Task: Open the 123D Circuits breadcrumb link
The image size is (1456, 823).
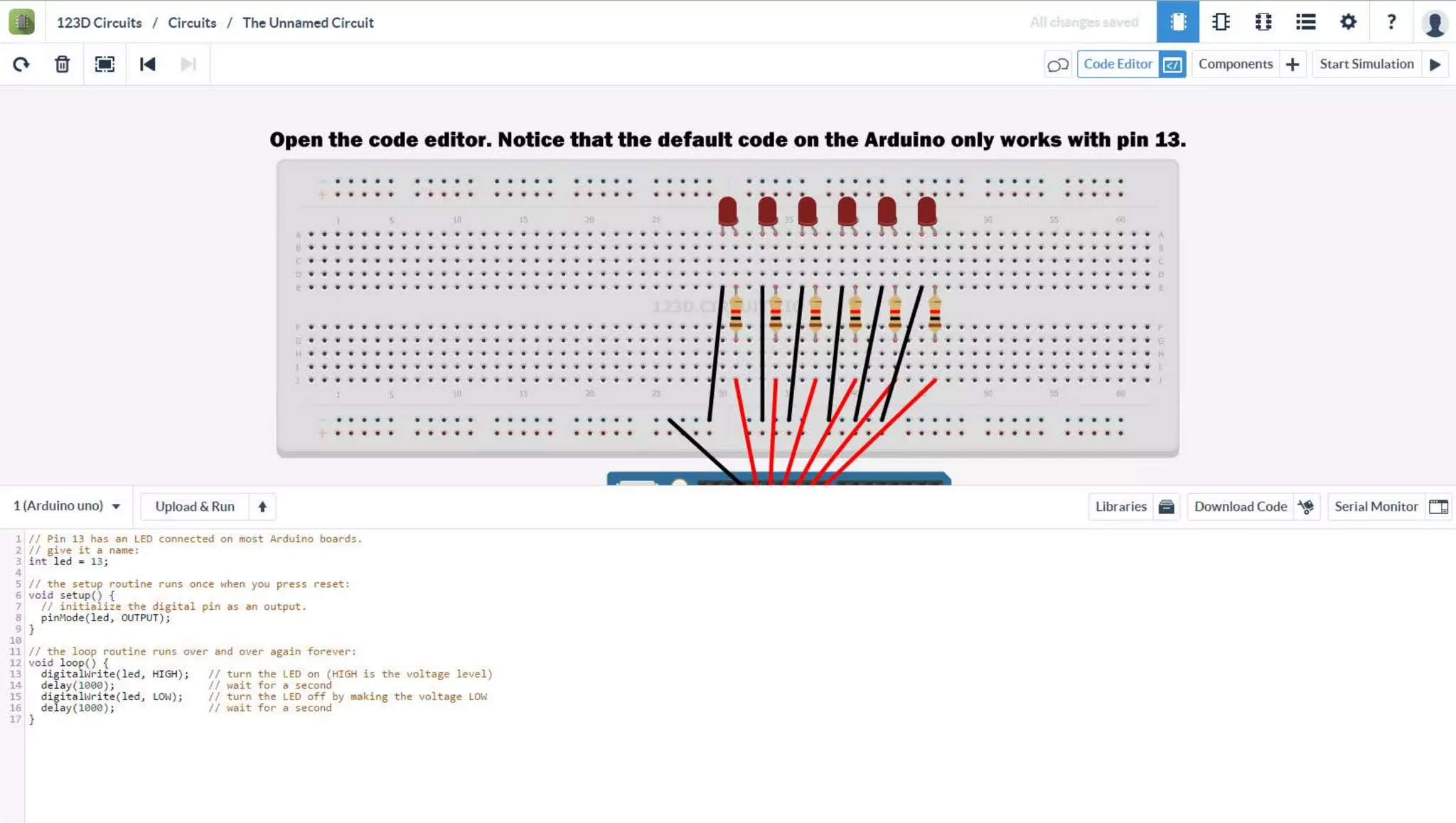Action: point(99,23)
